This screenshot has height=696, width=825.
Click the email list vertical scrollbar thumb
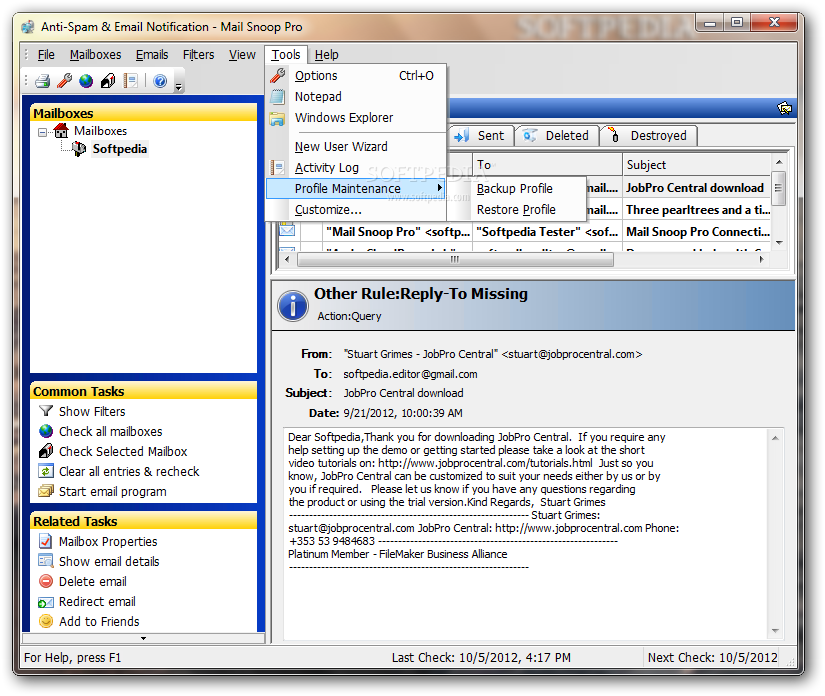point(779,188)
